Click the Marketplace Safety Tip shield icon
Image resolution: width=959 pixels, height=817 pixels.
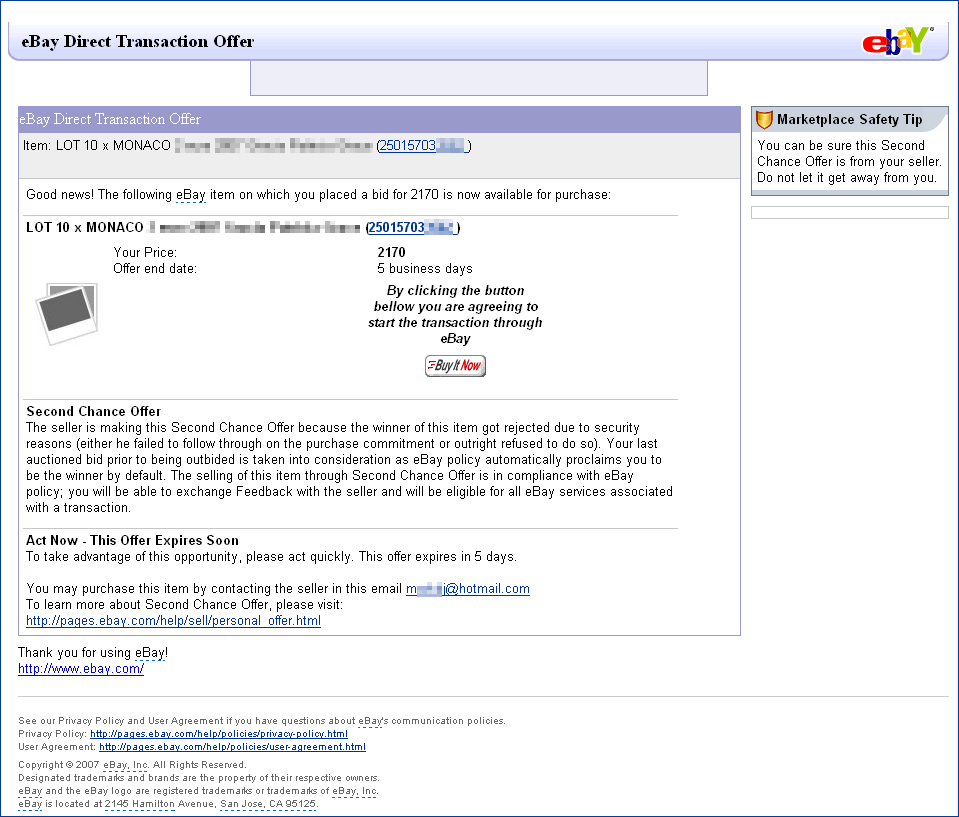(764, 119)
